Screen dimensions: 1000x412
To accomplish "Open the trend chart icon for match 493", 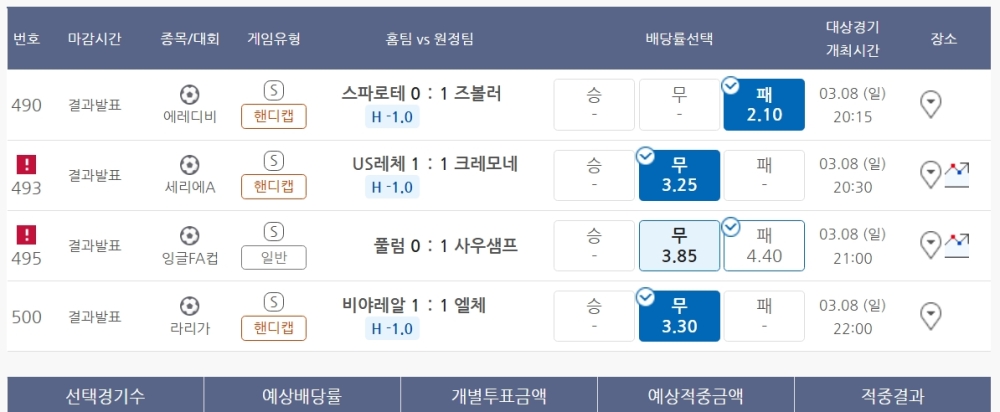I will (x=958, y=174).
